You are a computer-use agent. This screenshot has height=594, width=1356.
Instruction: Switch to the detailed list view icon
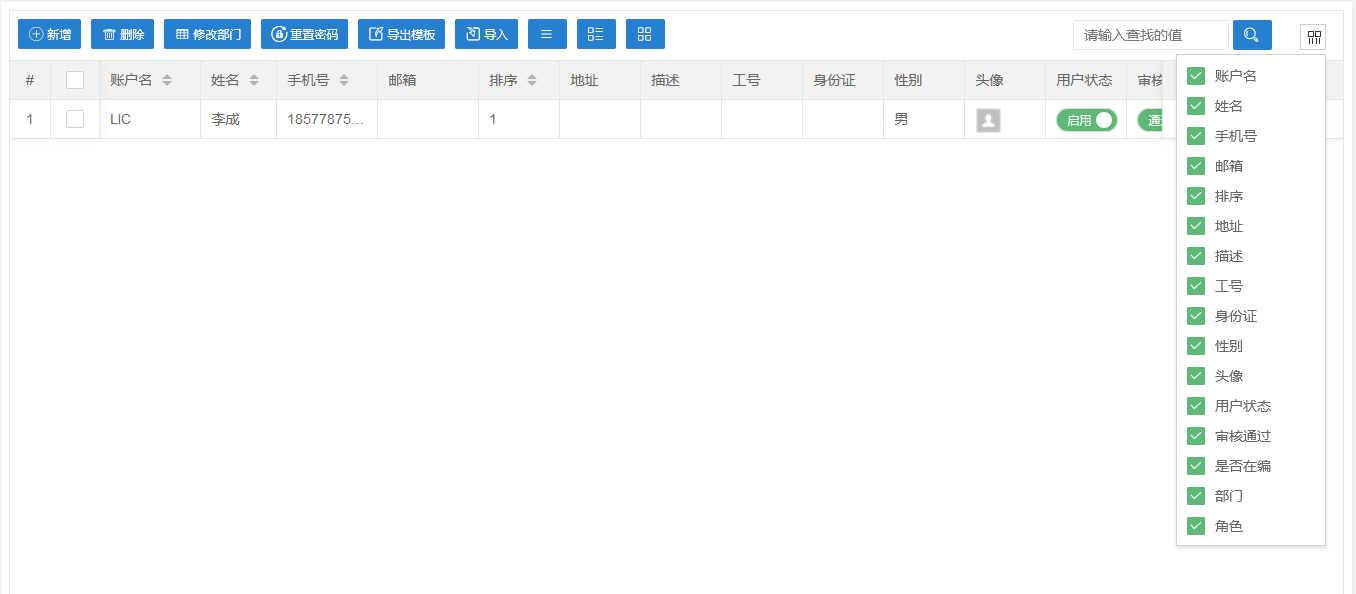coord(596,34)
